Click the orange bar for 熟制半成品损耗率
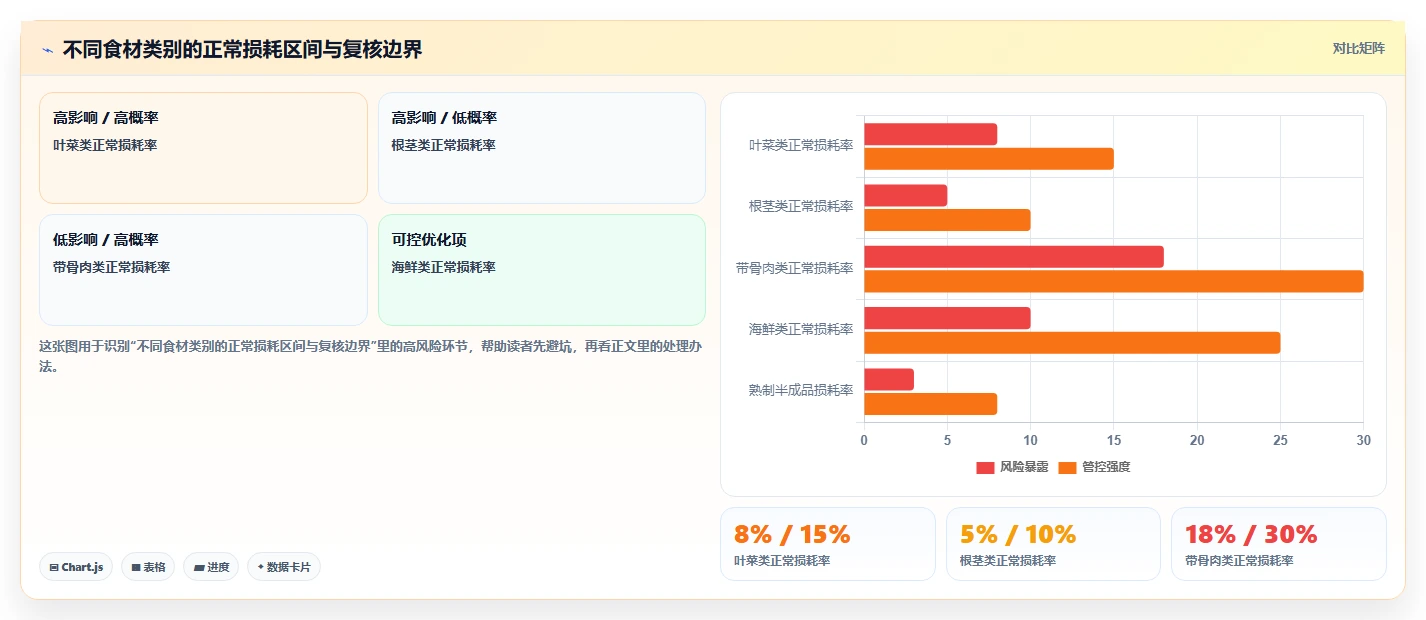This screenshot has height=620, width=1426. [x=930, y=404]
